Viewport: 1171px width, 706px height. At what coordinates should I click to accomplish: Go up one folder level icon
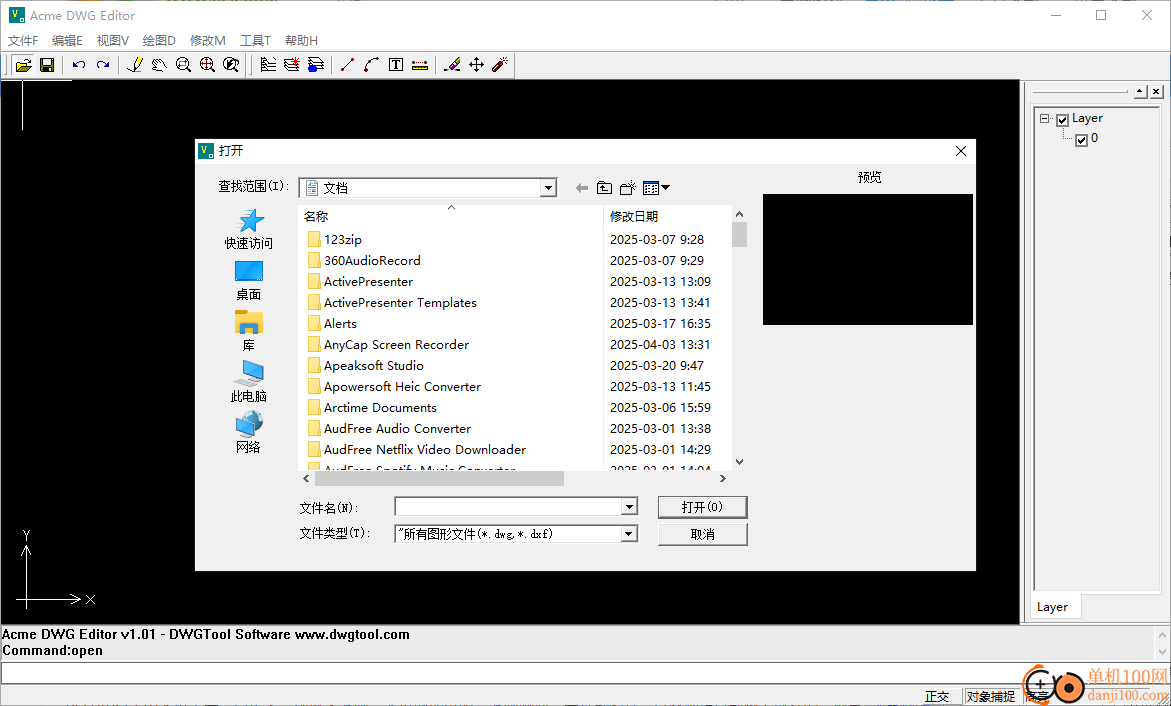604,188
